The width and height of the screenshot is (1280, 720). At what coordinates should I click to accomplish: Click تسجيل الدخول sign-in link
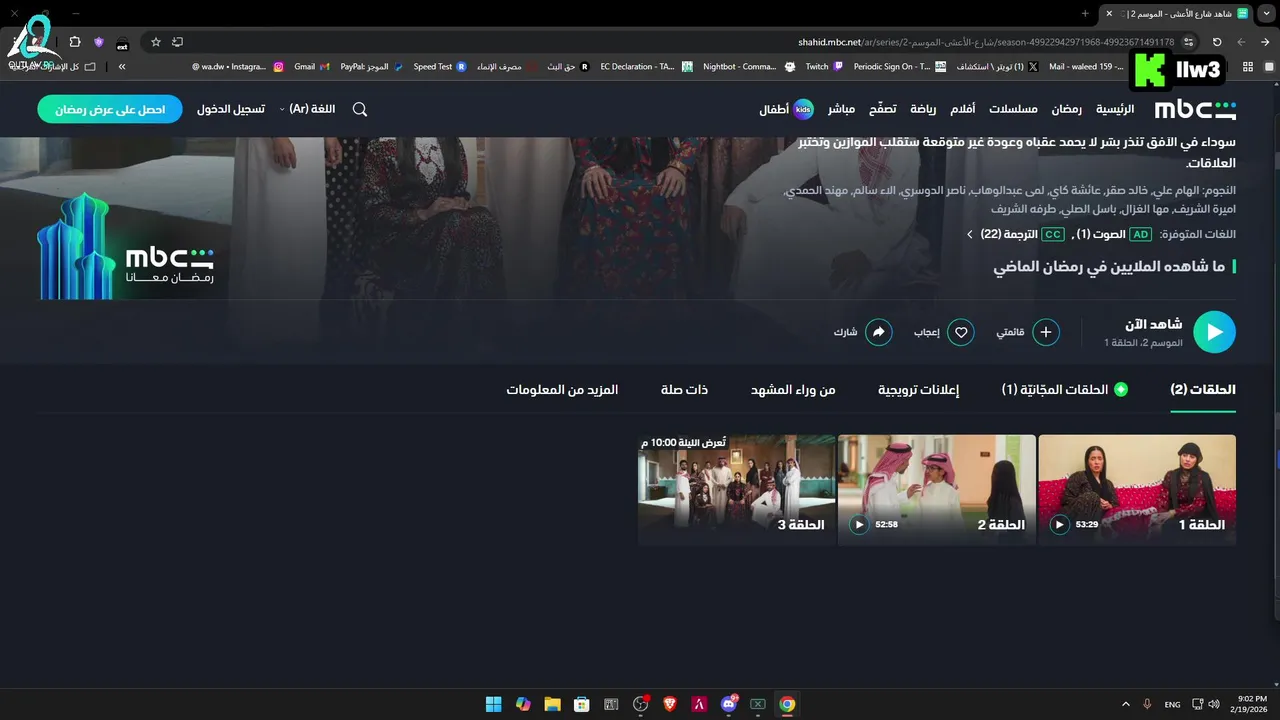pyautogui.click(x=231, y=109)
